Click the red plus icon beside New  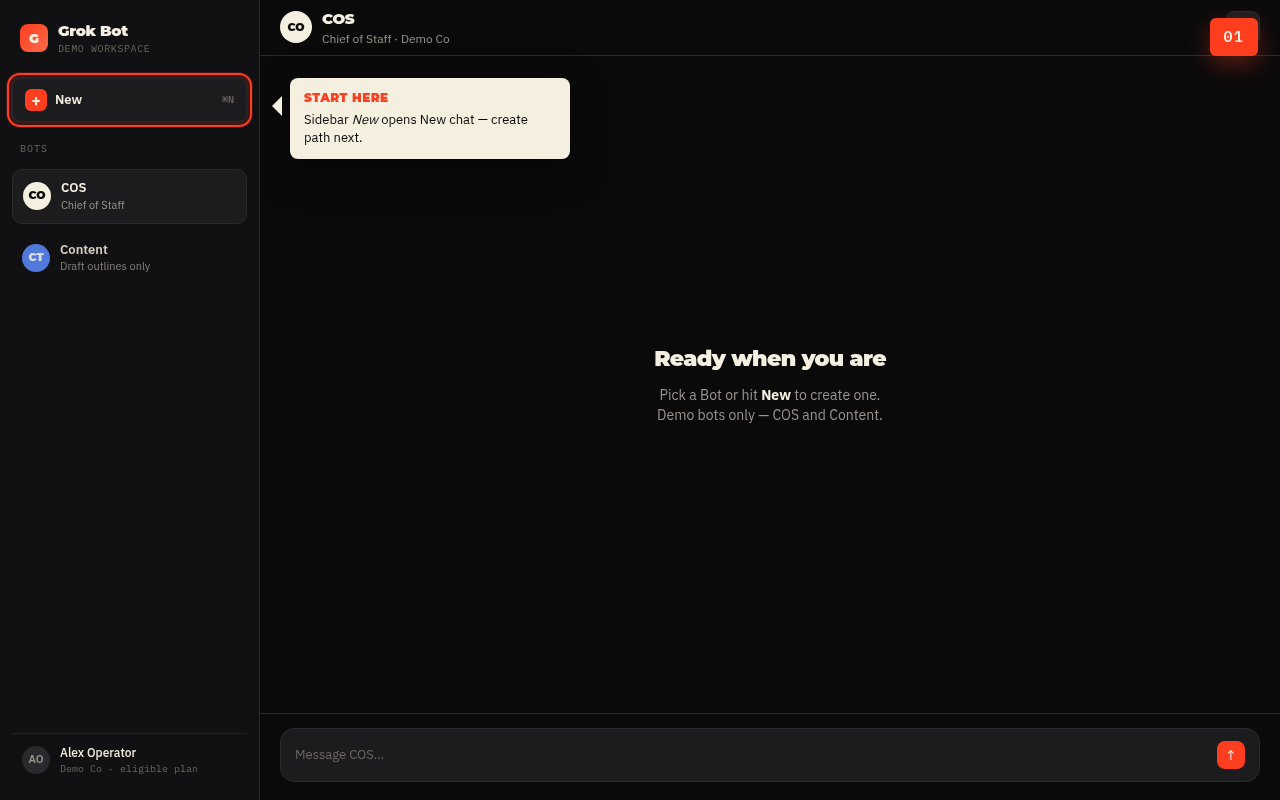pyautogui.click(x=36, y=100)
